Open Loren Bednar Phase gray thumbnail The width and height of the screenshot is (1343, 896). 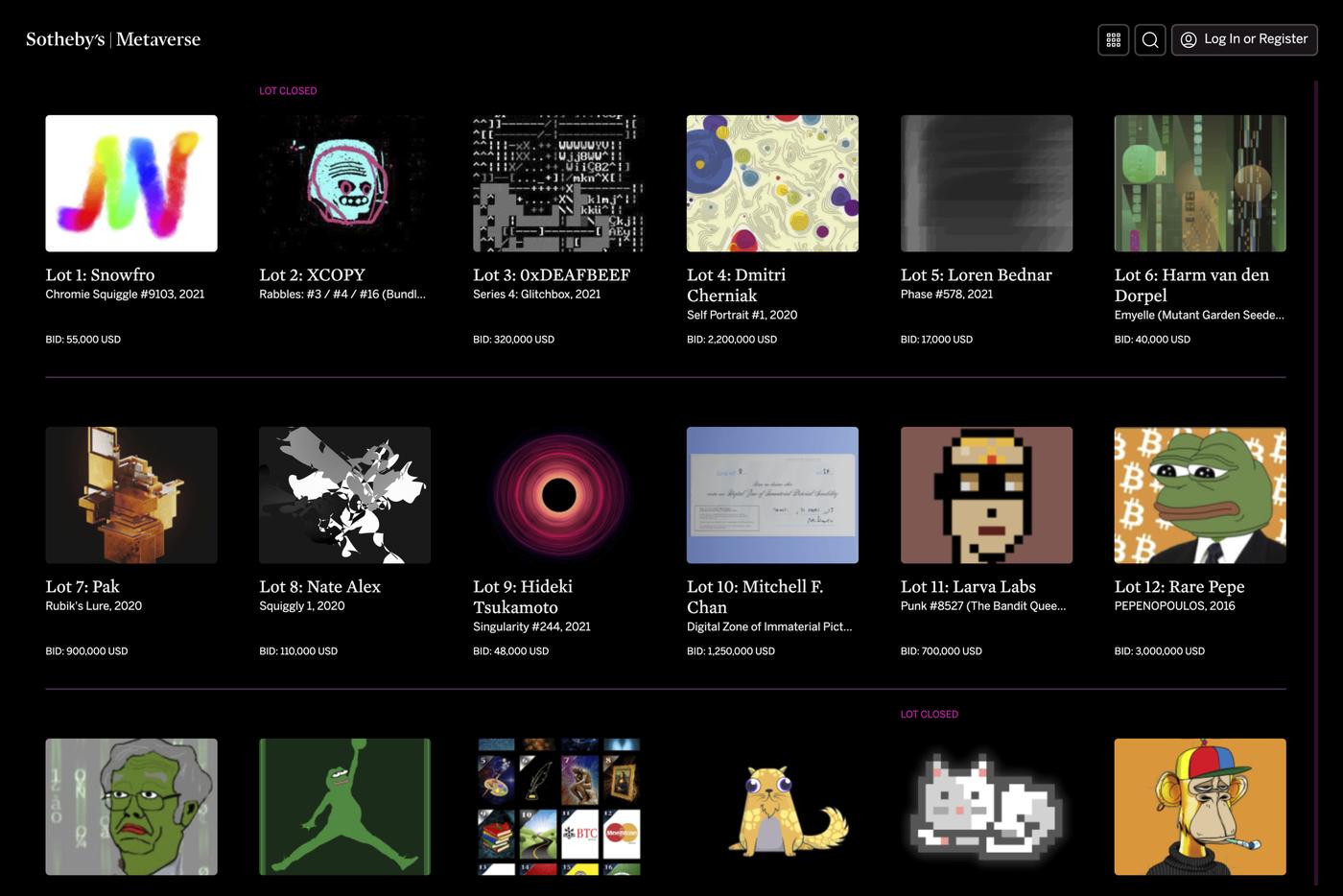tap(986, 183)
